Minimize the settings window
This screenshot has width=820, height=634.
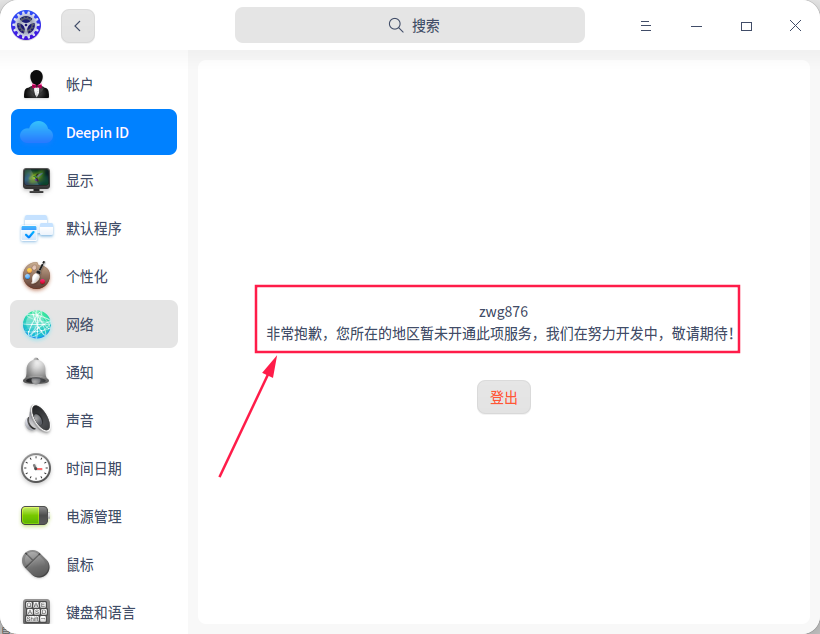click(696, 26)
